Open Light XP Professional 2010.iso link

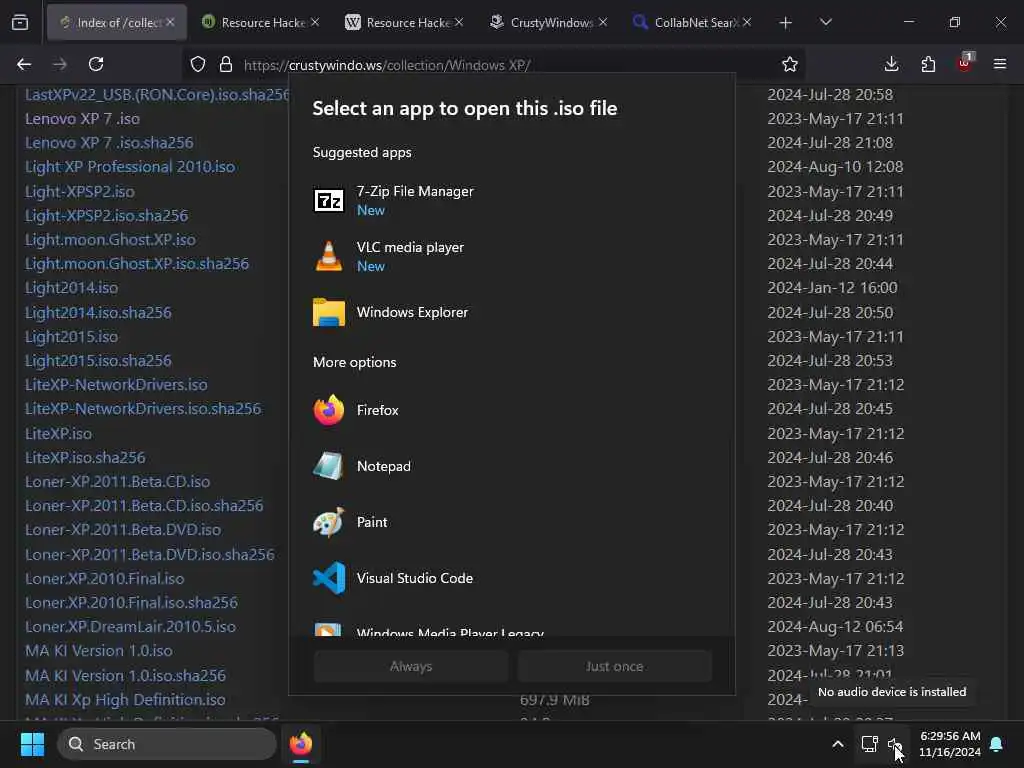click(x=130, y=167)
